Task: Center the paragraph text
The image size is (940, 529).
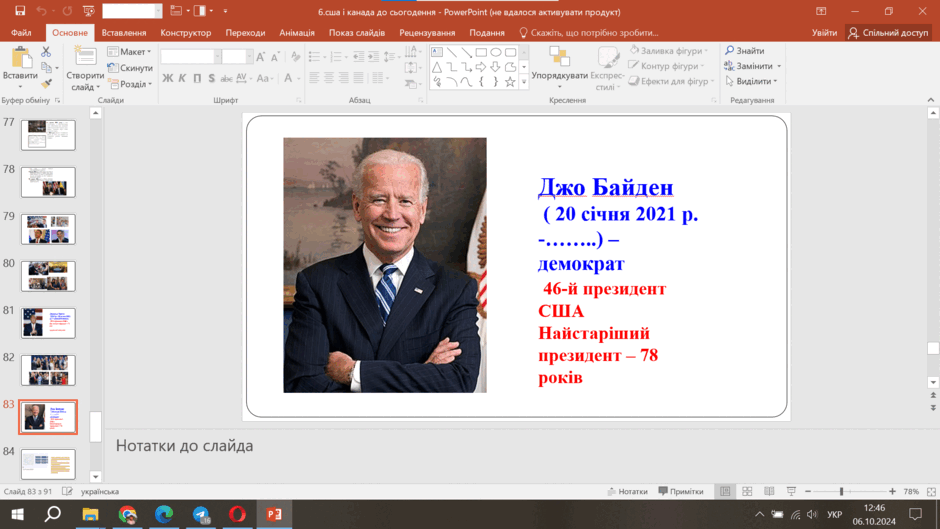Action: coord(329,77)
